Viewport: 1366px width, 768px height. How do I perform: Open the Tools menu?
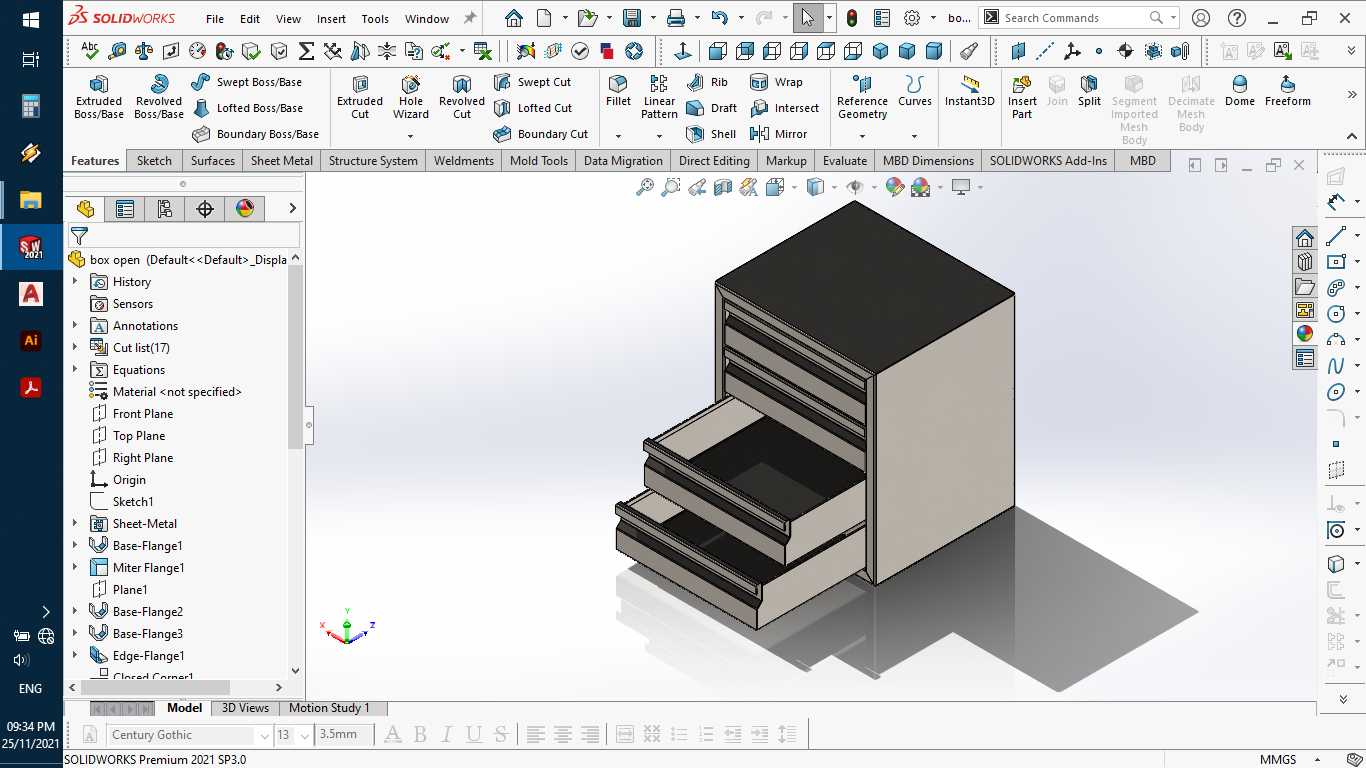click(375, 19)
